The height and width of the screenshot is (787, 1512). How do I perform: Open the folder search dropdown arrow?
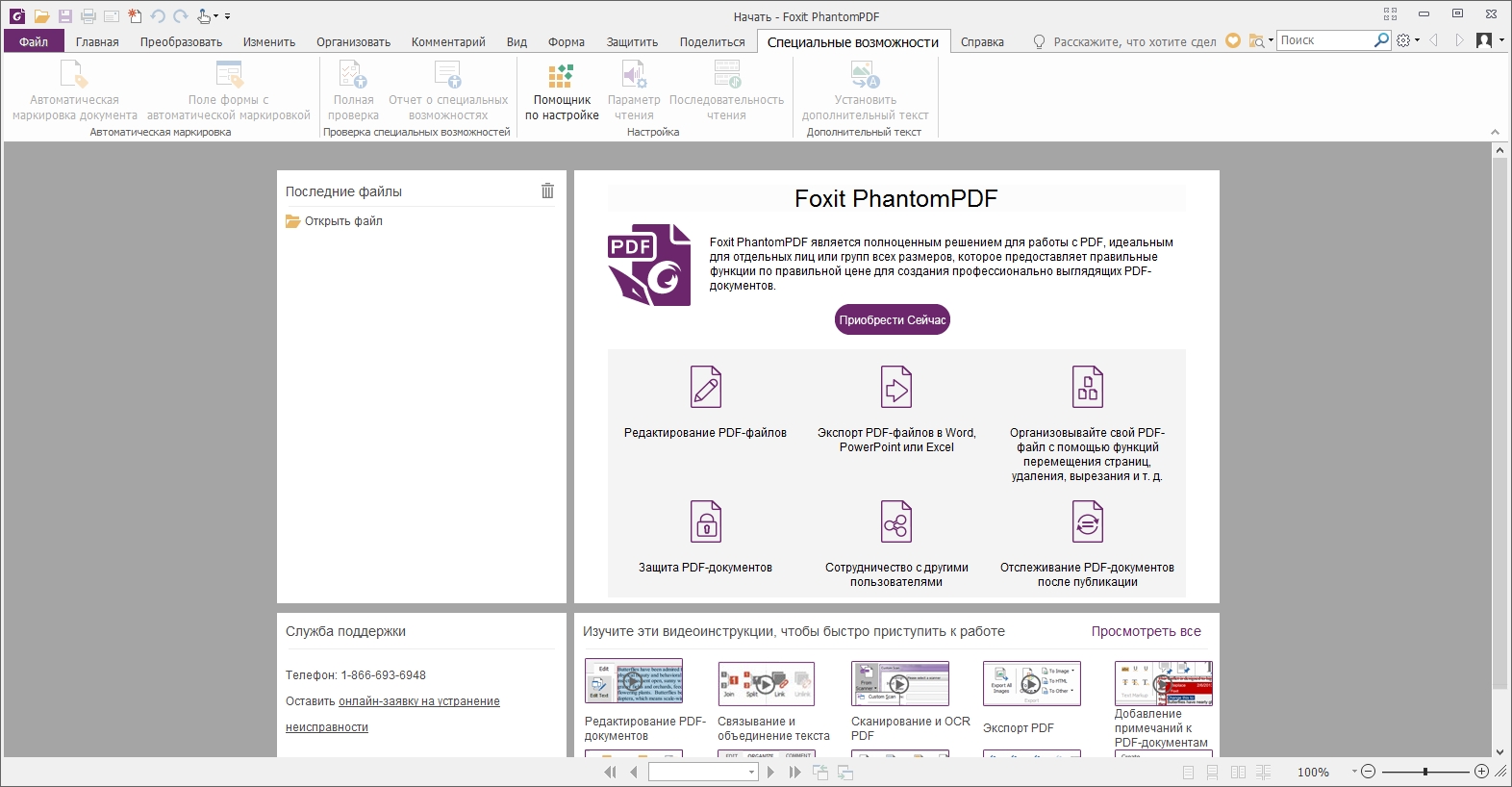(x=1271, y=40)
